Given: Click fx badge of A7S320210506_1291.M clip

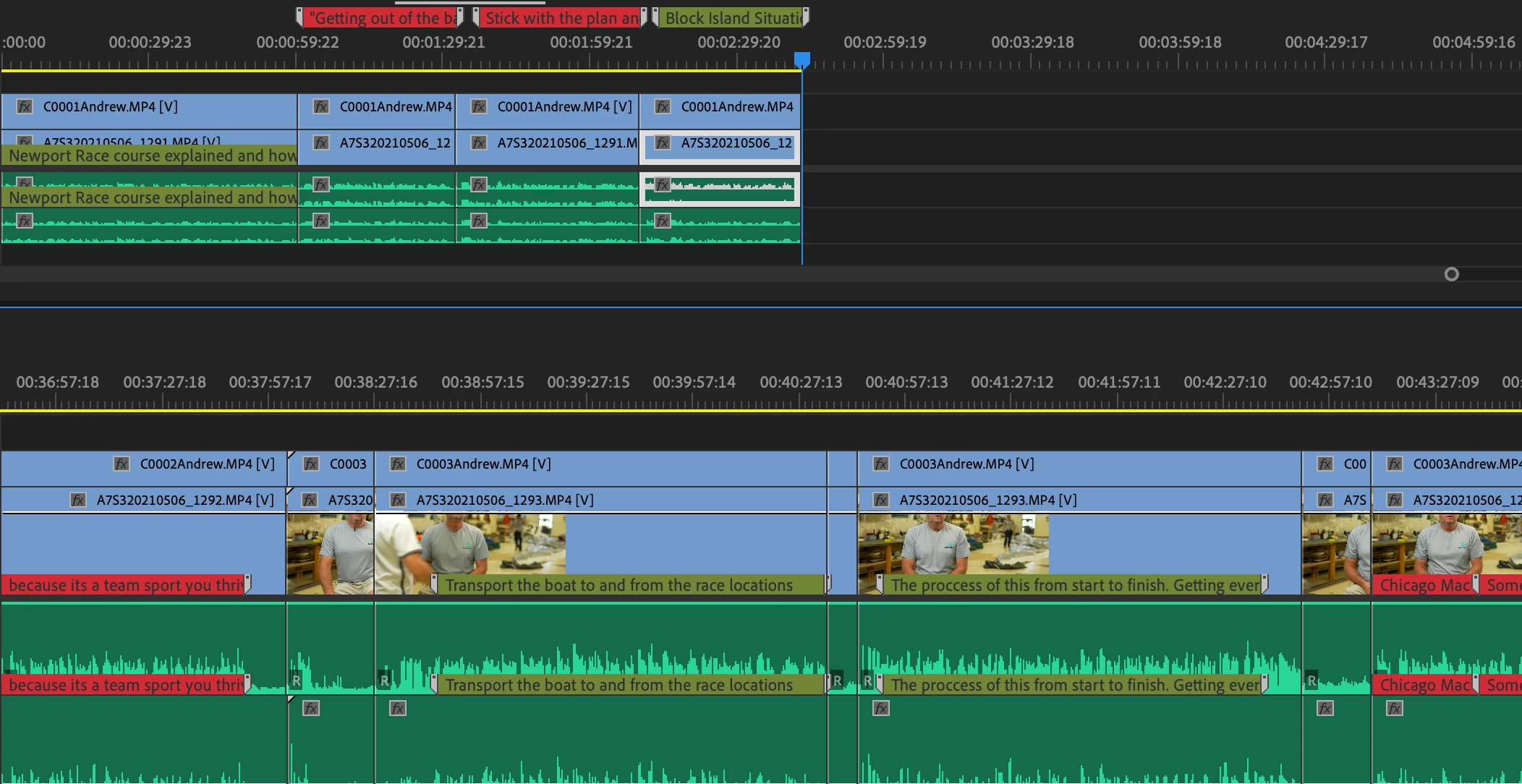Looking at the screenshot, I should (479, 142).
